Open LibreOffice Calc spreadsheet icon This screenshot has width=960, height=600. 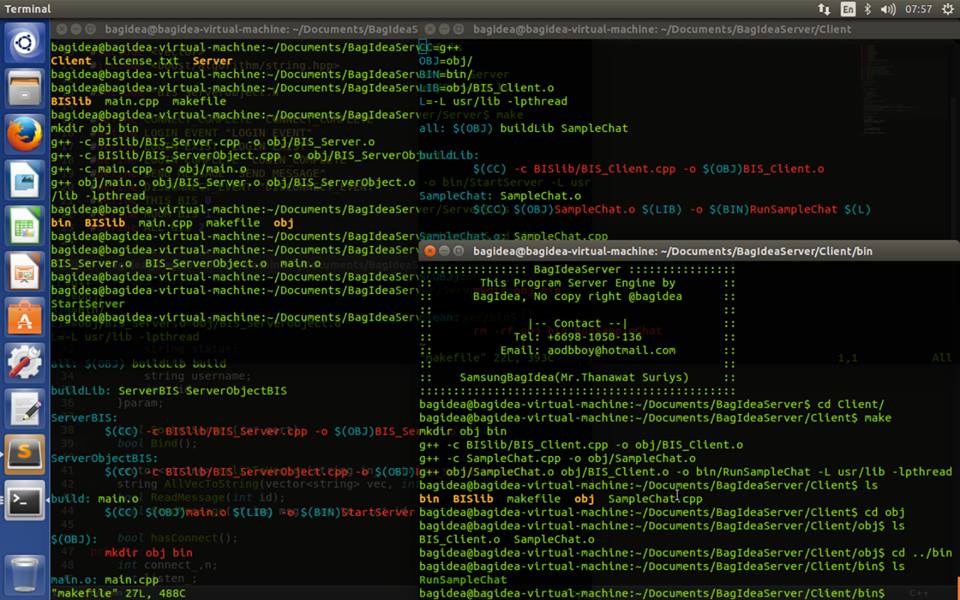point(25,226)
